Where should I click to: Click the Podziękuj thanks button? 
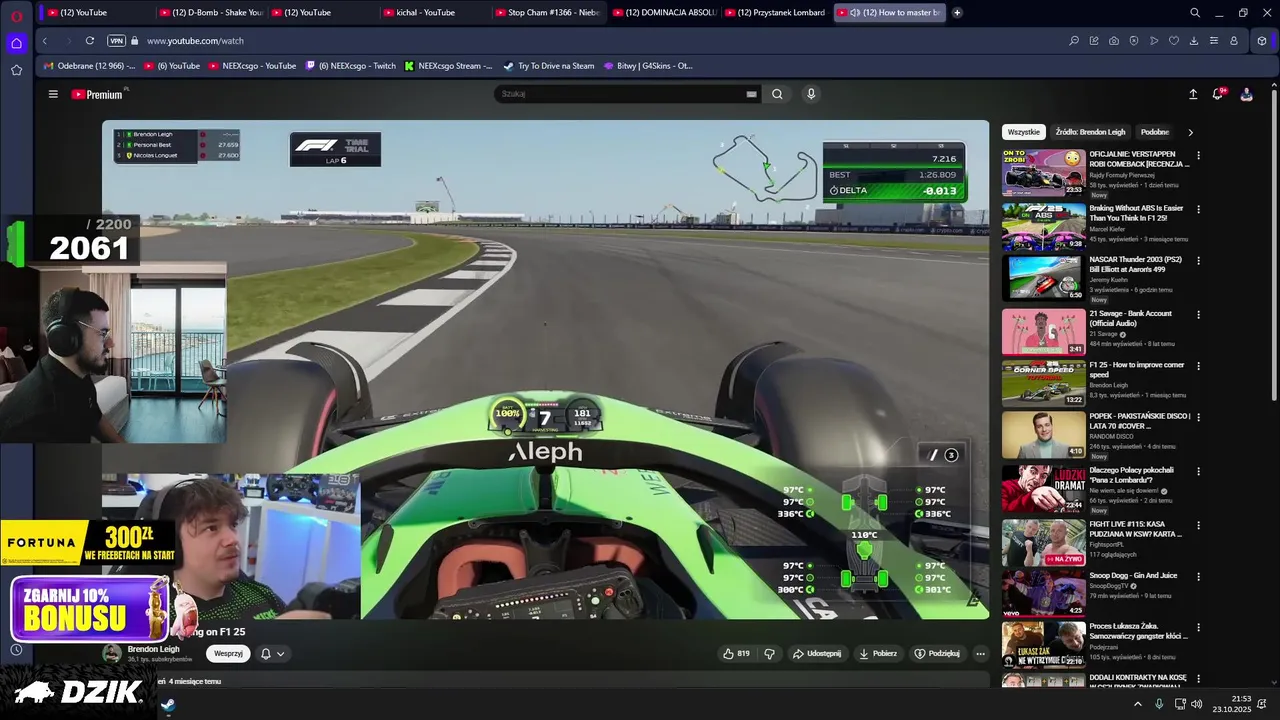coord(937,654)
